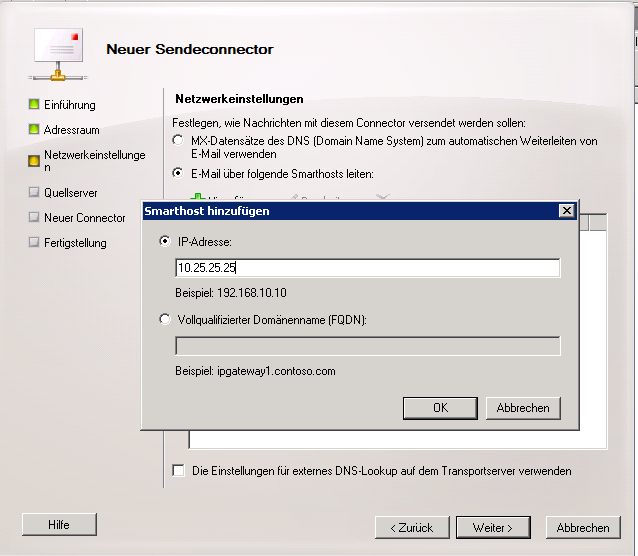
Task: Click the Netzwerkeinstellungen section heading
Action: [x=239, y=99]
